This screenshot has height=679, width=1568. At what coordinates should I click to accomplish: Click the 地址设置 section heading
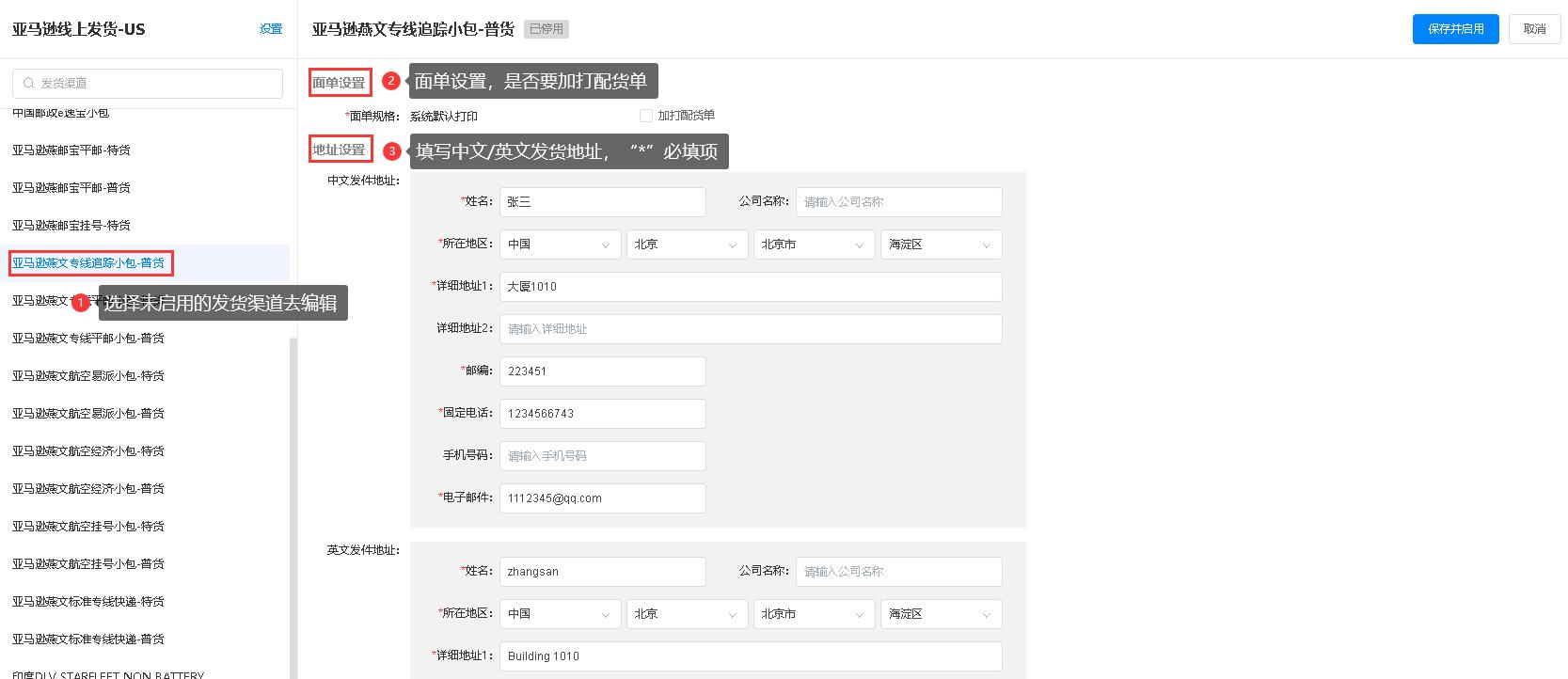(340, 150)
